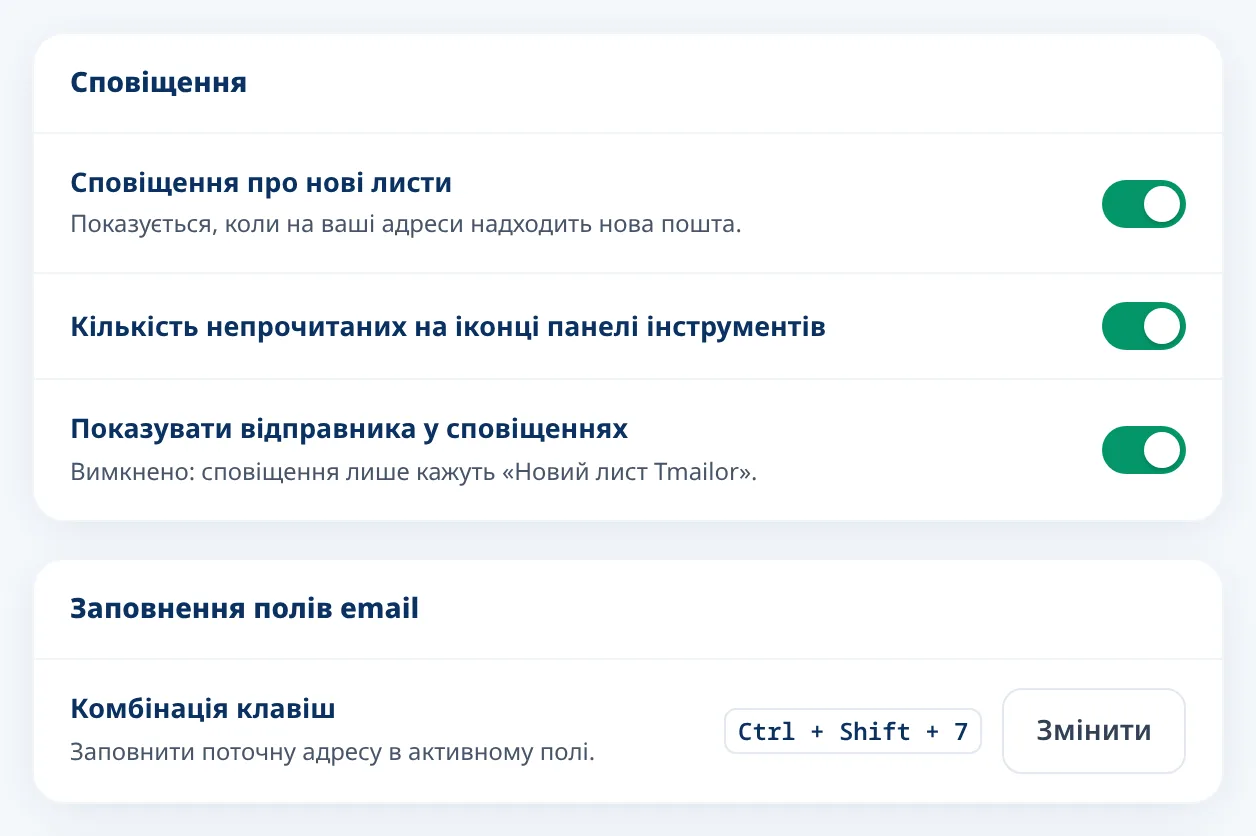Click the Комбінація клавіш label
Screen dimensions: 1256x836
click(x=203, y=709)
